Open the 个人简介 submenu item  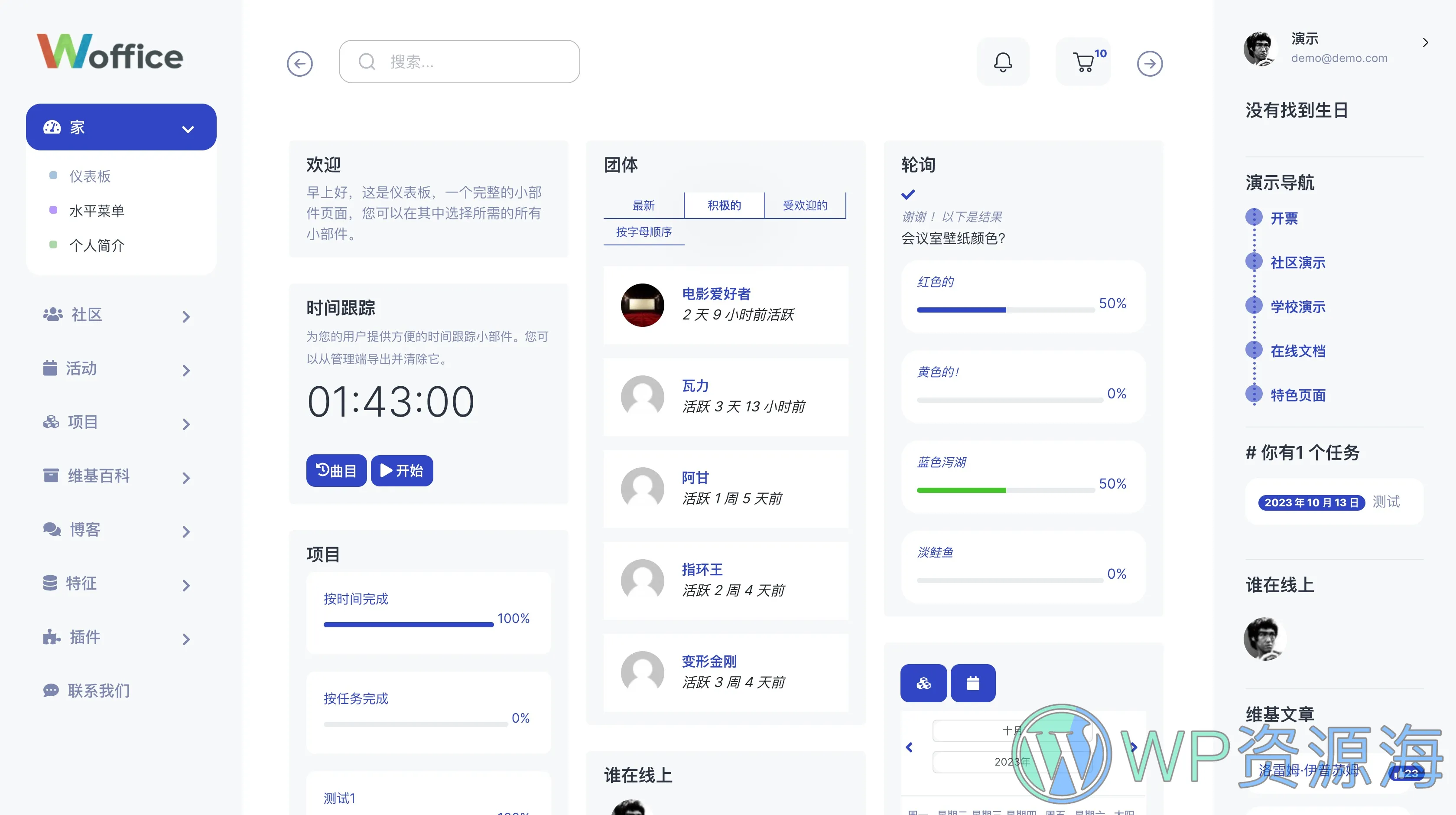click(97, 245)
